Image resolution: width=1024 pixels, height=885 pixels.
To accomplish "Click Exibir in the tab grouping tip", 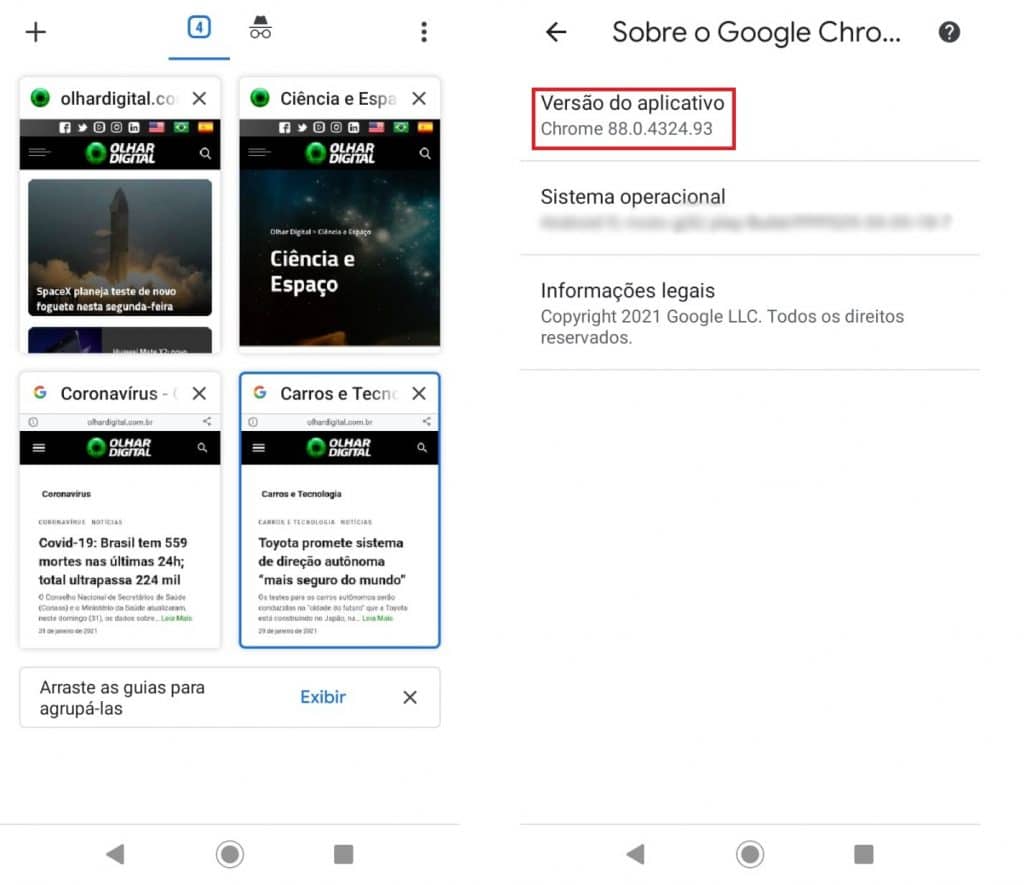I will tap(323, 697).
